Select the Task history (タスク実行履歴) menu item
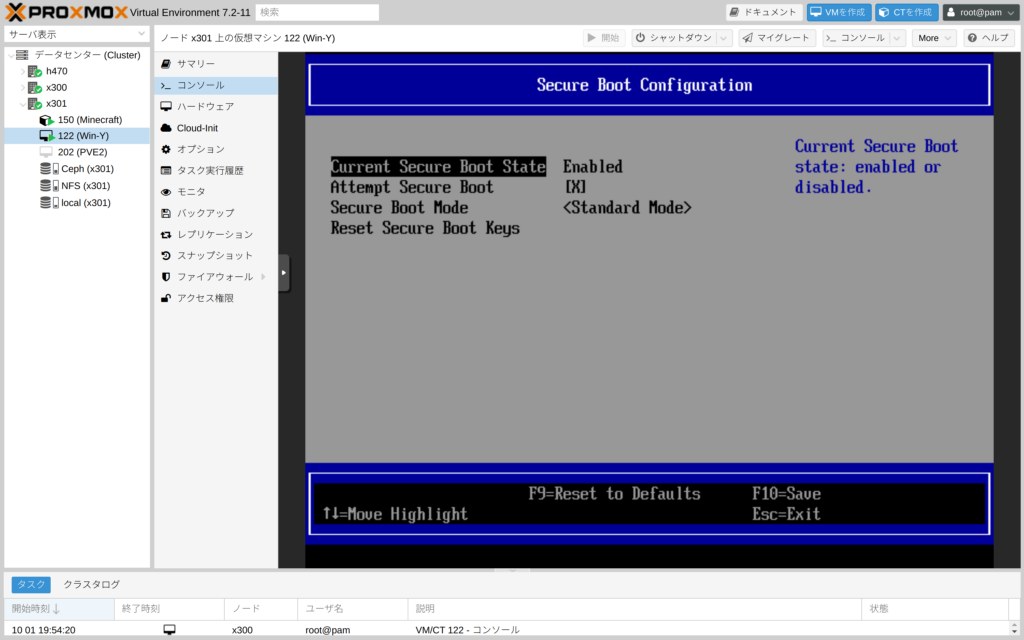Screen dimensions: 1024x640 [210, 171]
